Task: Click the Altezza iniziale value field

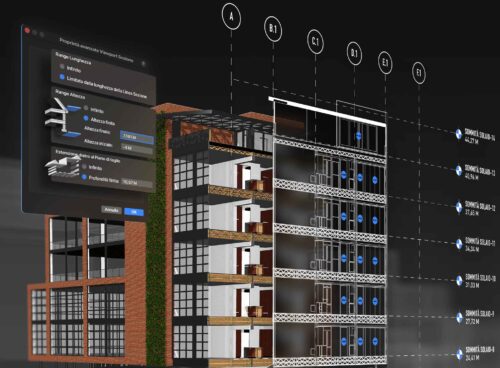Action: tap(137, 148)
